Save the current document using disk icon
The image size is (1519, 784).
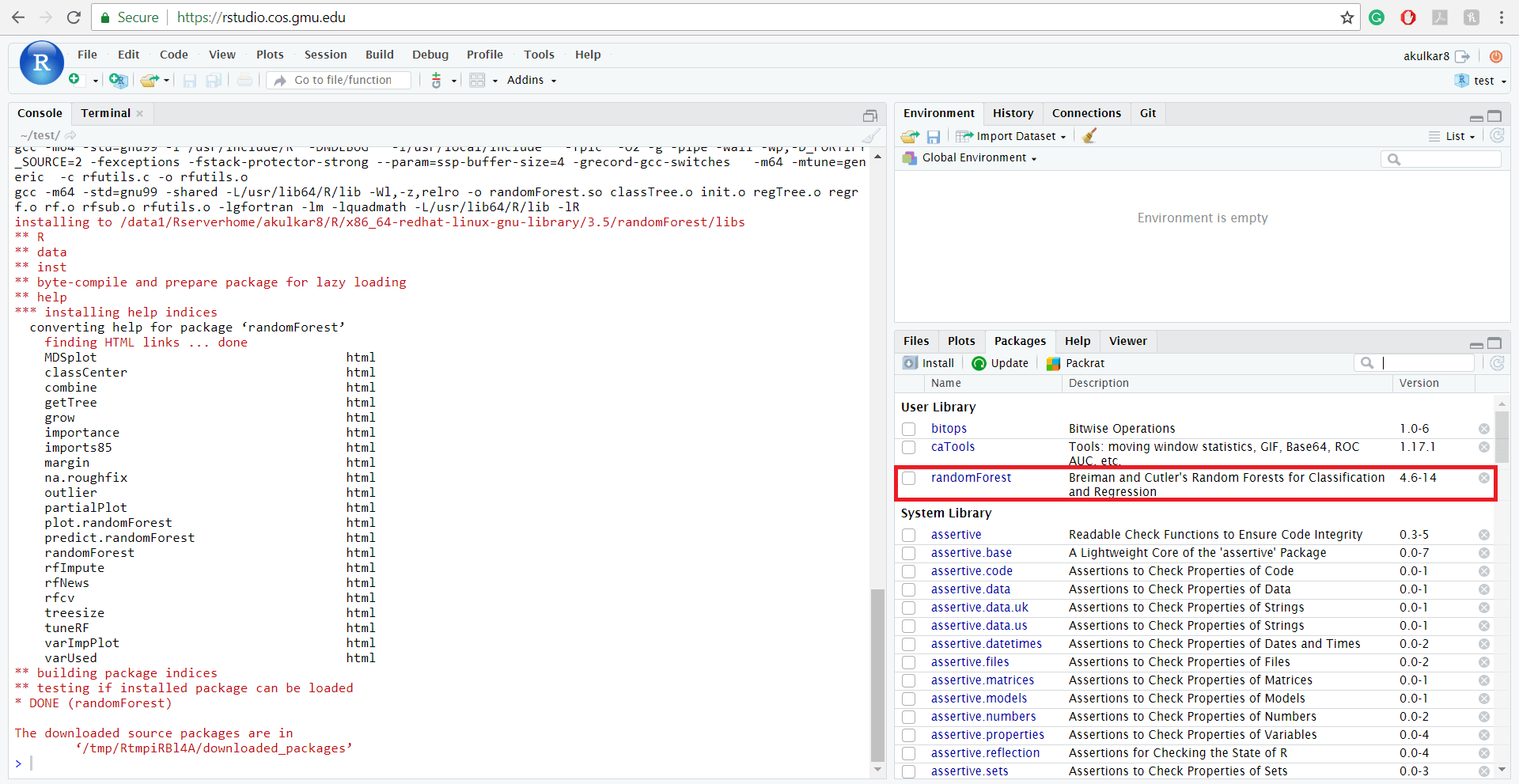pos(189,80)
